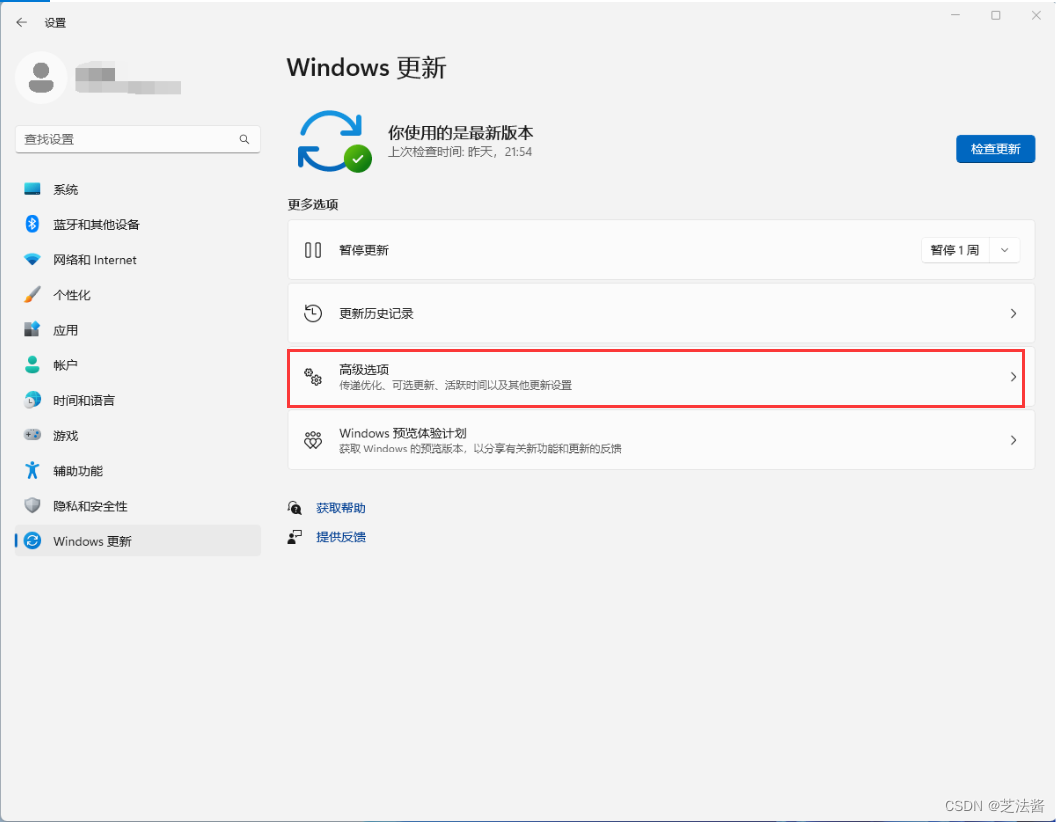Expand the pause duration dropdown arrow
Image resolution: width=1060 pixels, height=822 pixels.
[1005, 250]
